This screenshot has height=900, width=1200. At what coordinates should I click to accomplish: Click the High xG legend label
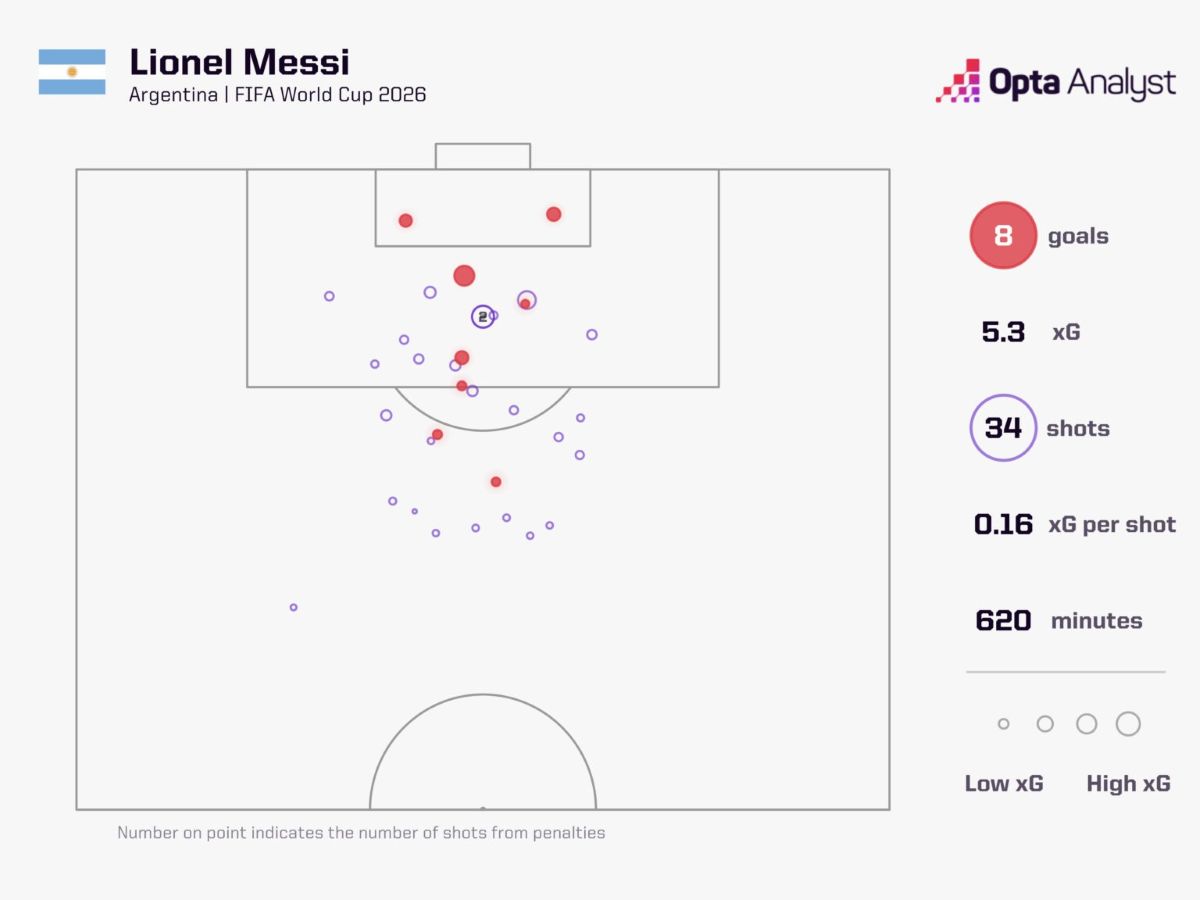1128,783
